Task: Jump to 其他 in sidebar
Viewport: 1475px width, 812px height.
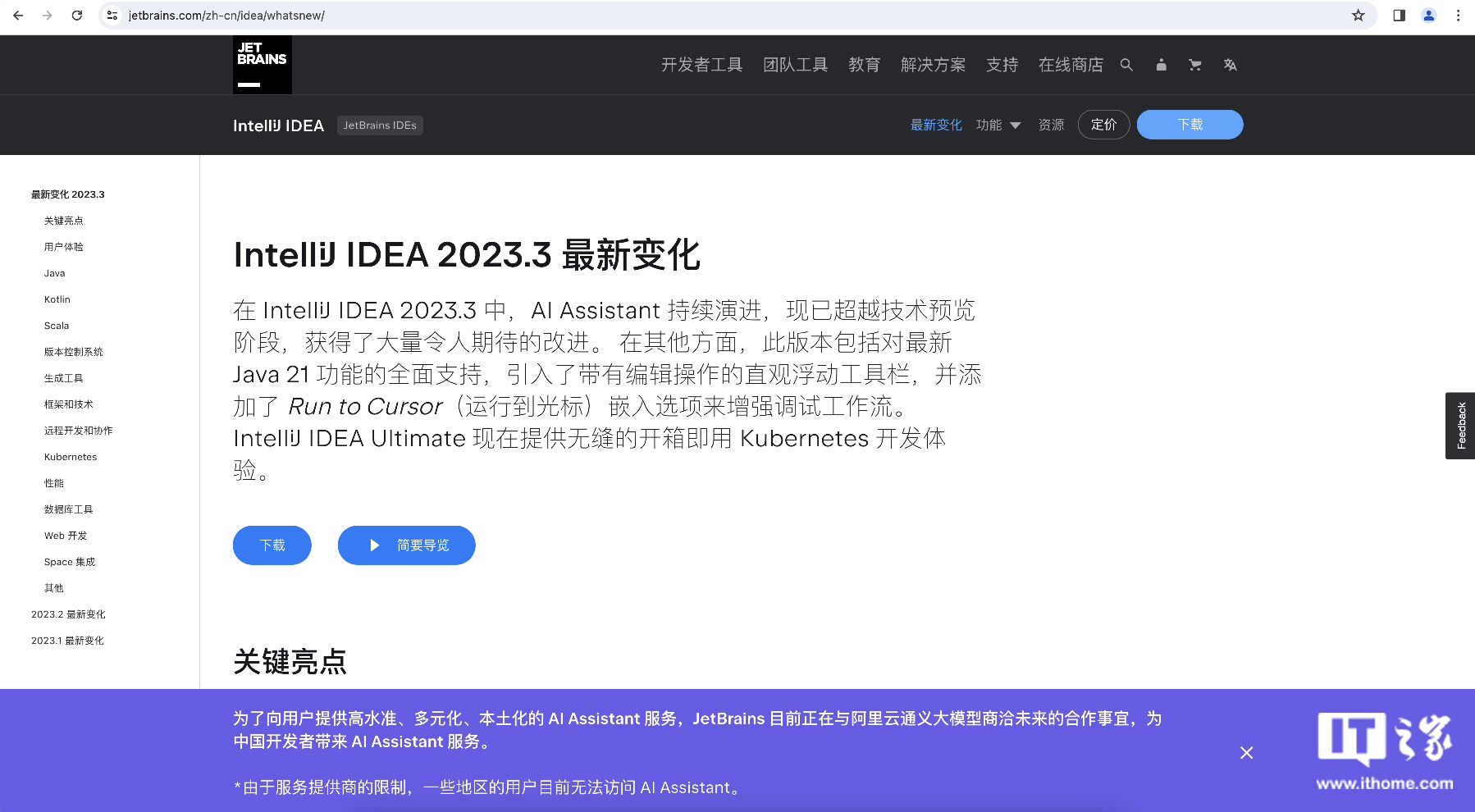Action: [54, 588]
